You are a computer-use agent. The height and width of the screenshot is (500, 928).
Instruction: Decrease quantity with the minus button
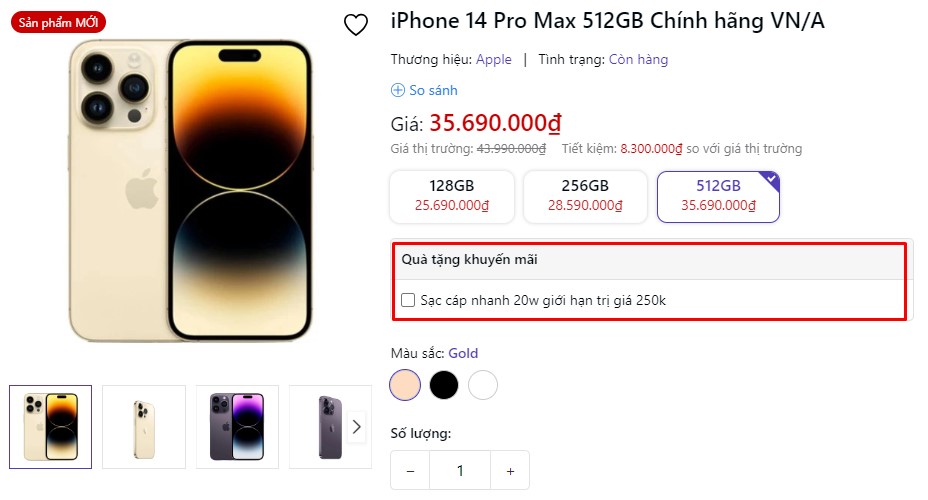coord(410,470)
